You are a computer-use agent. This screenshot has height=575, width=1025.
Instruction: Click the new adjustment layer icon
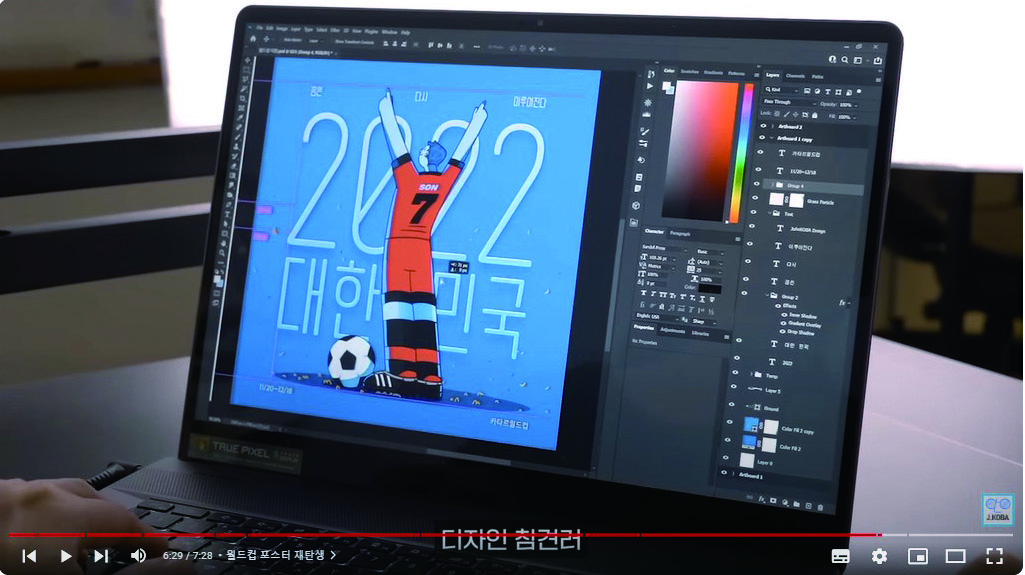(x=785, y=502)
